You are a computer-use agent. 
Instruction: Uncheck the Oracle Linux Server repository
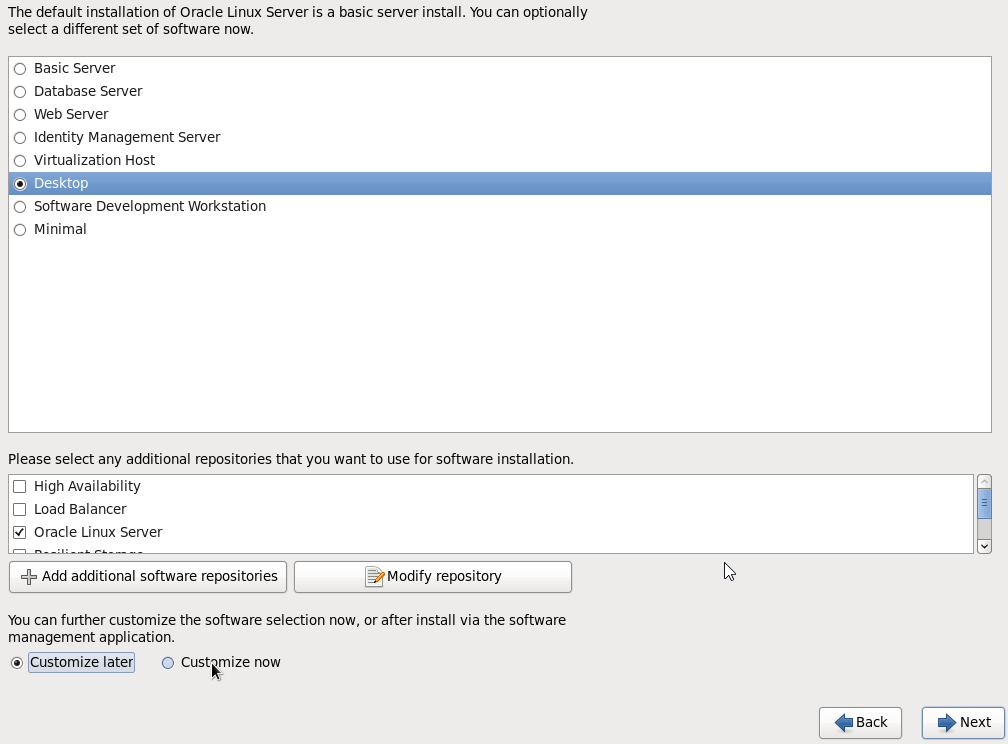(x=20, y=532)
